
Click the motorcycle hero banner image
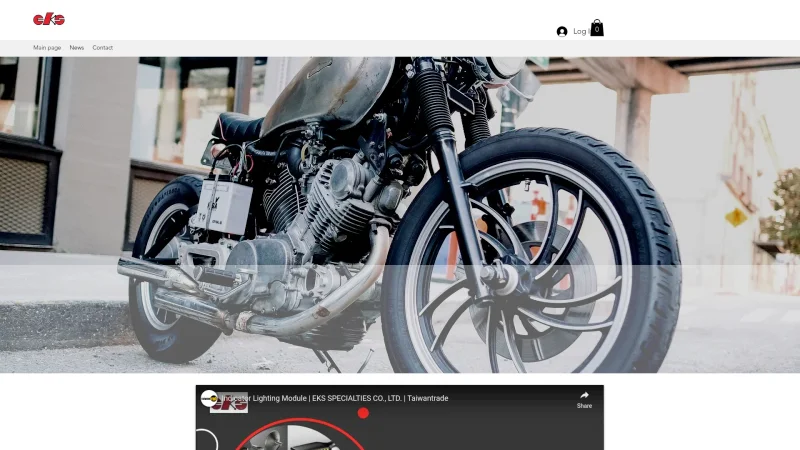[400, 215]
